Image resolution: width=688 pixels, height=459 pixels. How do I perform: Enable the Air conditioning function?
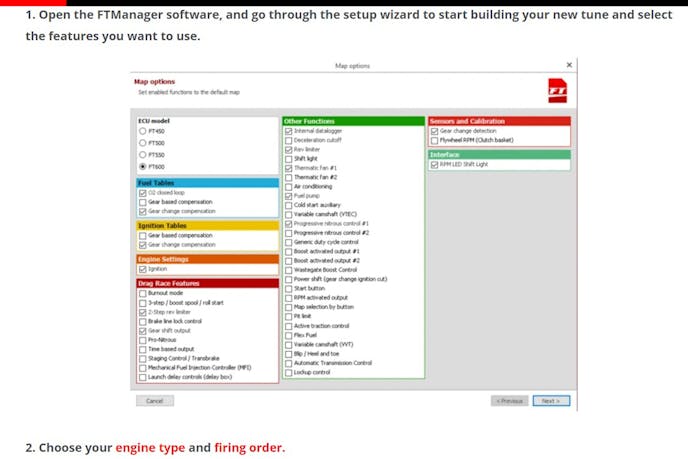coord(289,187)
